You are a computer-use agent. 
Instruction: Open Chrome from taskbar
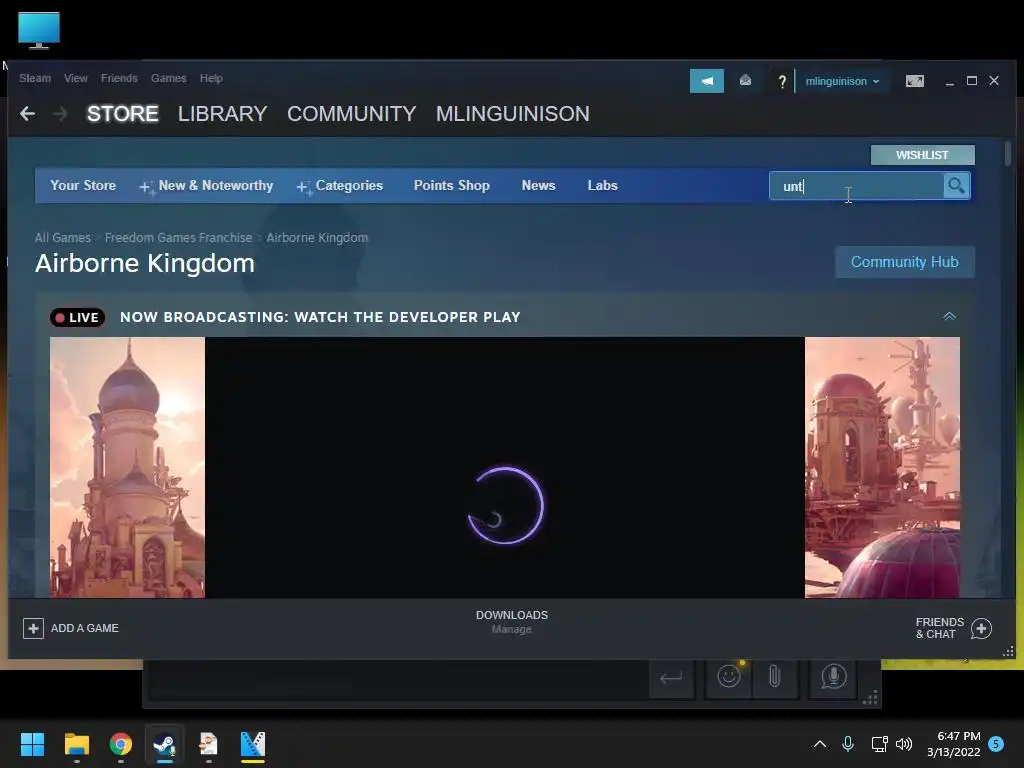pyautogui.click(x=121, y=744)
